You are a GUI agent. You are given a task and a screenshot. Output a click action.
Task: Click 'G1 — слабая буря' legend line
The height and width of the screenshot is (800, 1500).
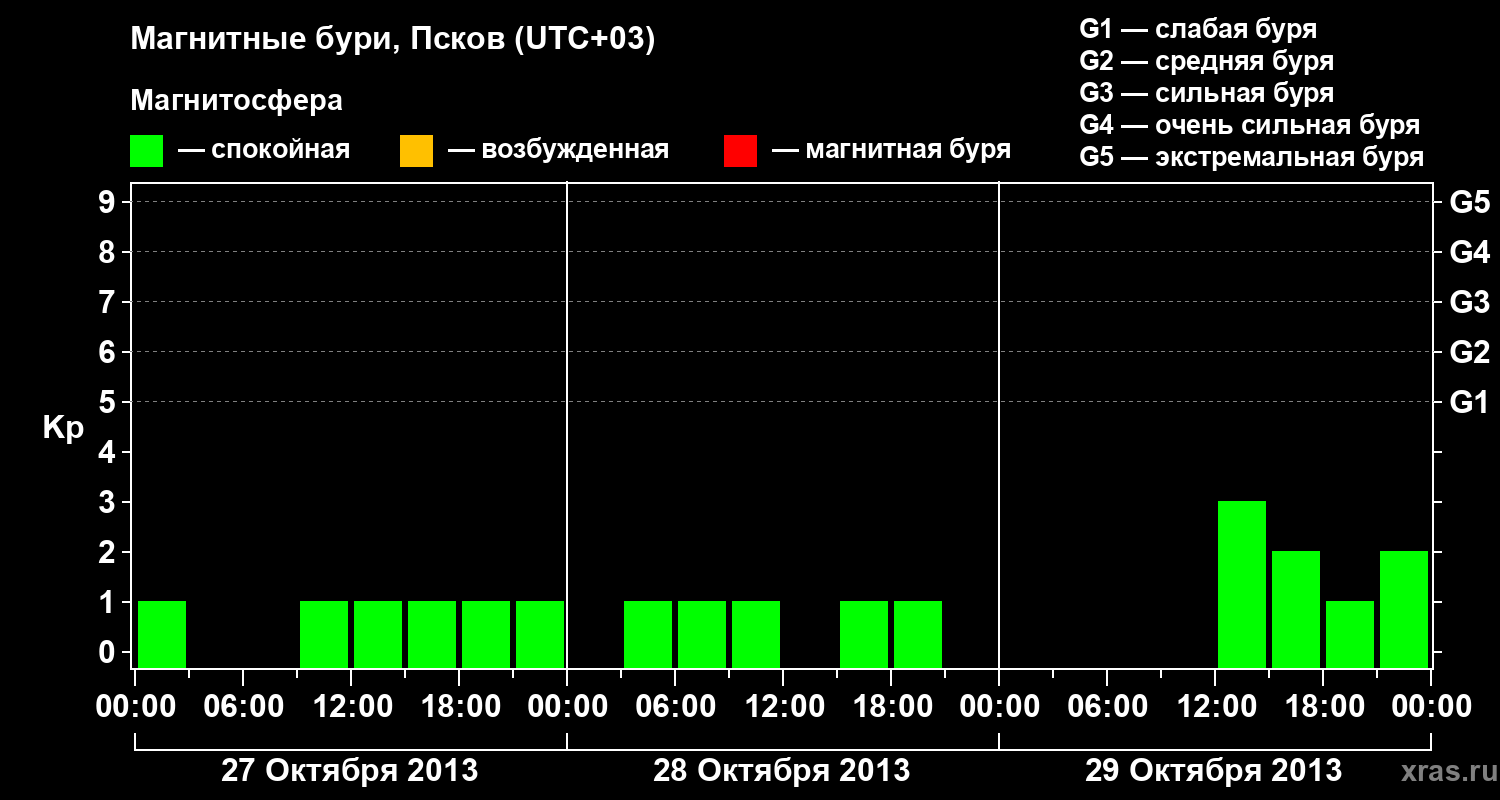(1198, 29)
